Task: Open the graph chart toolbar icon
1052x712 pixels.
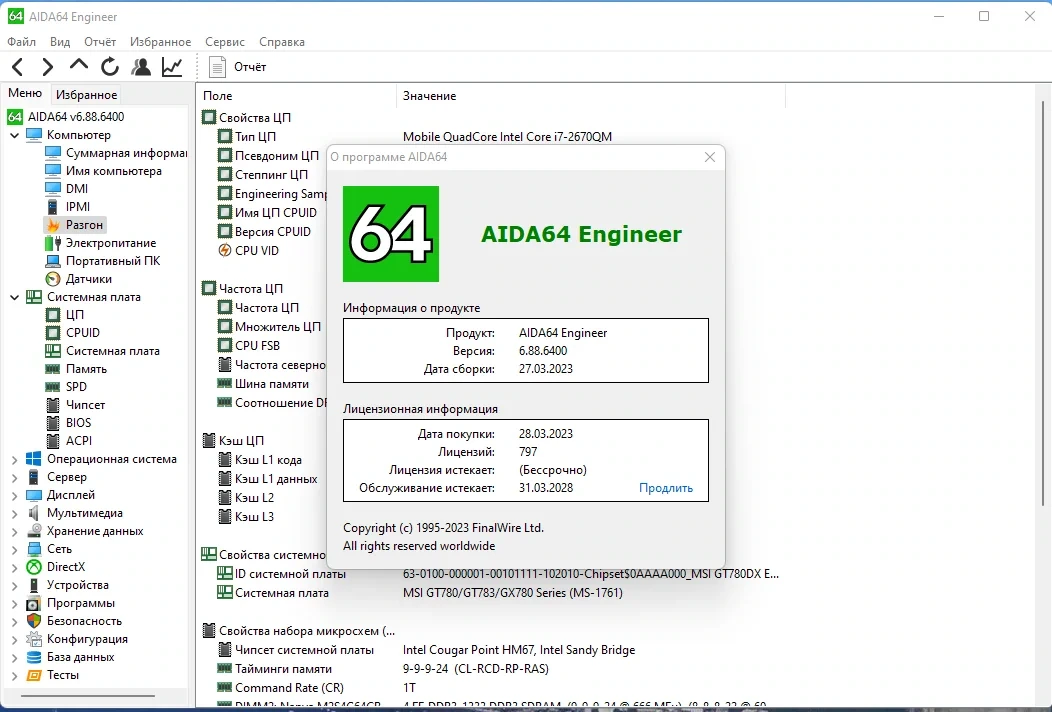Action: (x=172, y=66)
